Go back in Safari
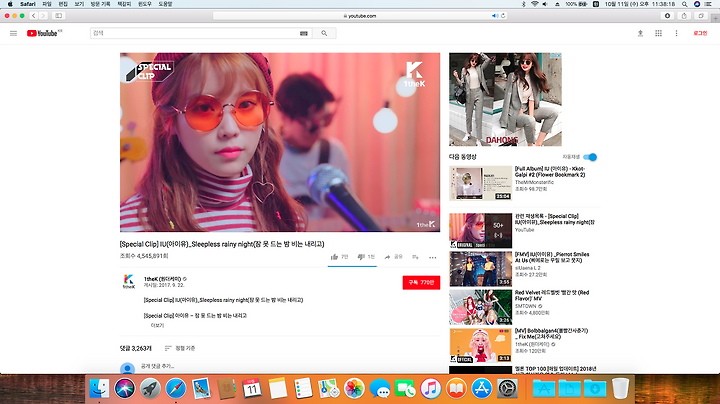720x404 pixels. 34,16
